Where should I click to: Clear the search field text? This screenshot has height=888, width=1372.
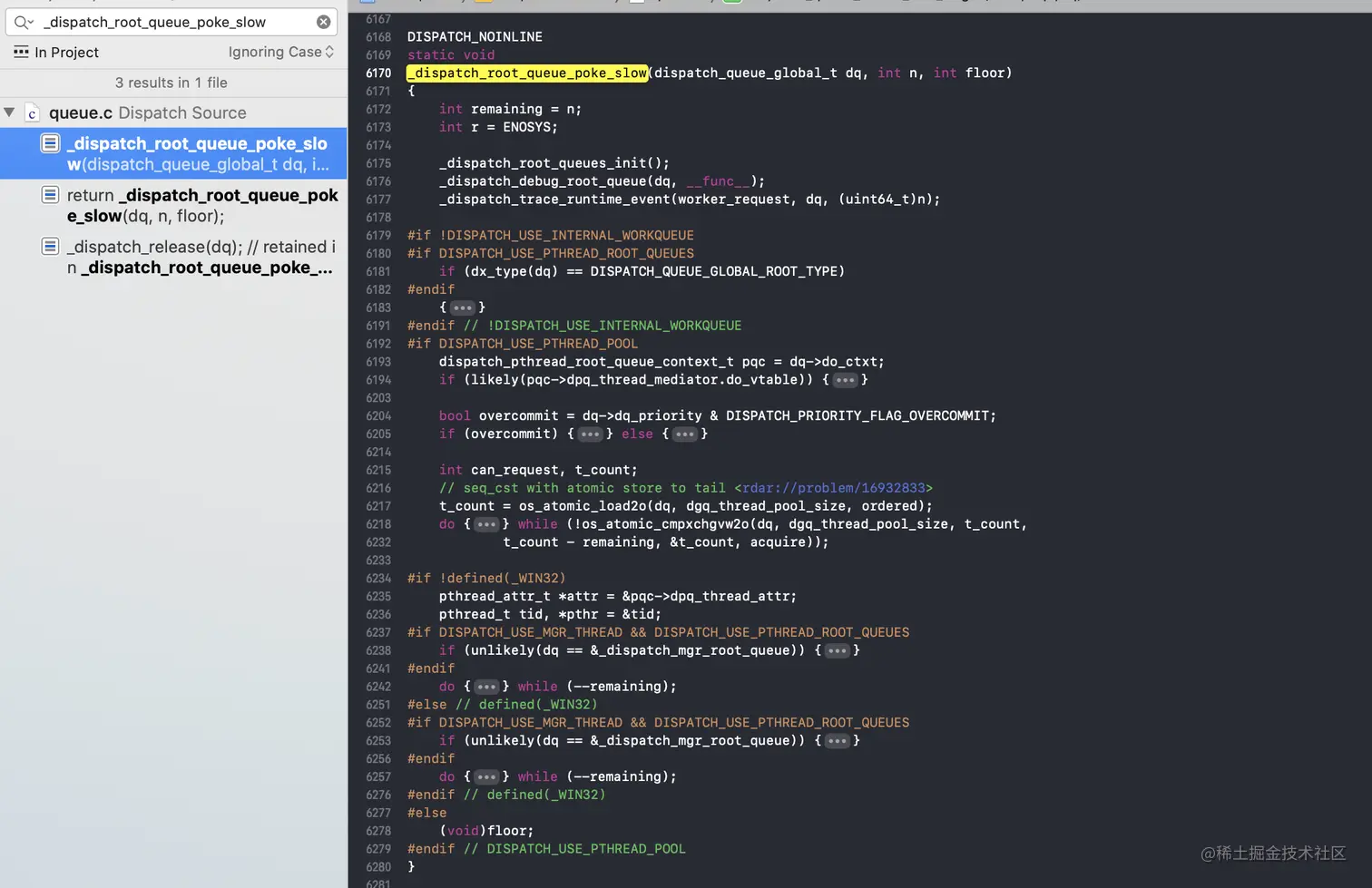click(323, 22)
